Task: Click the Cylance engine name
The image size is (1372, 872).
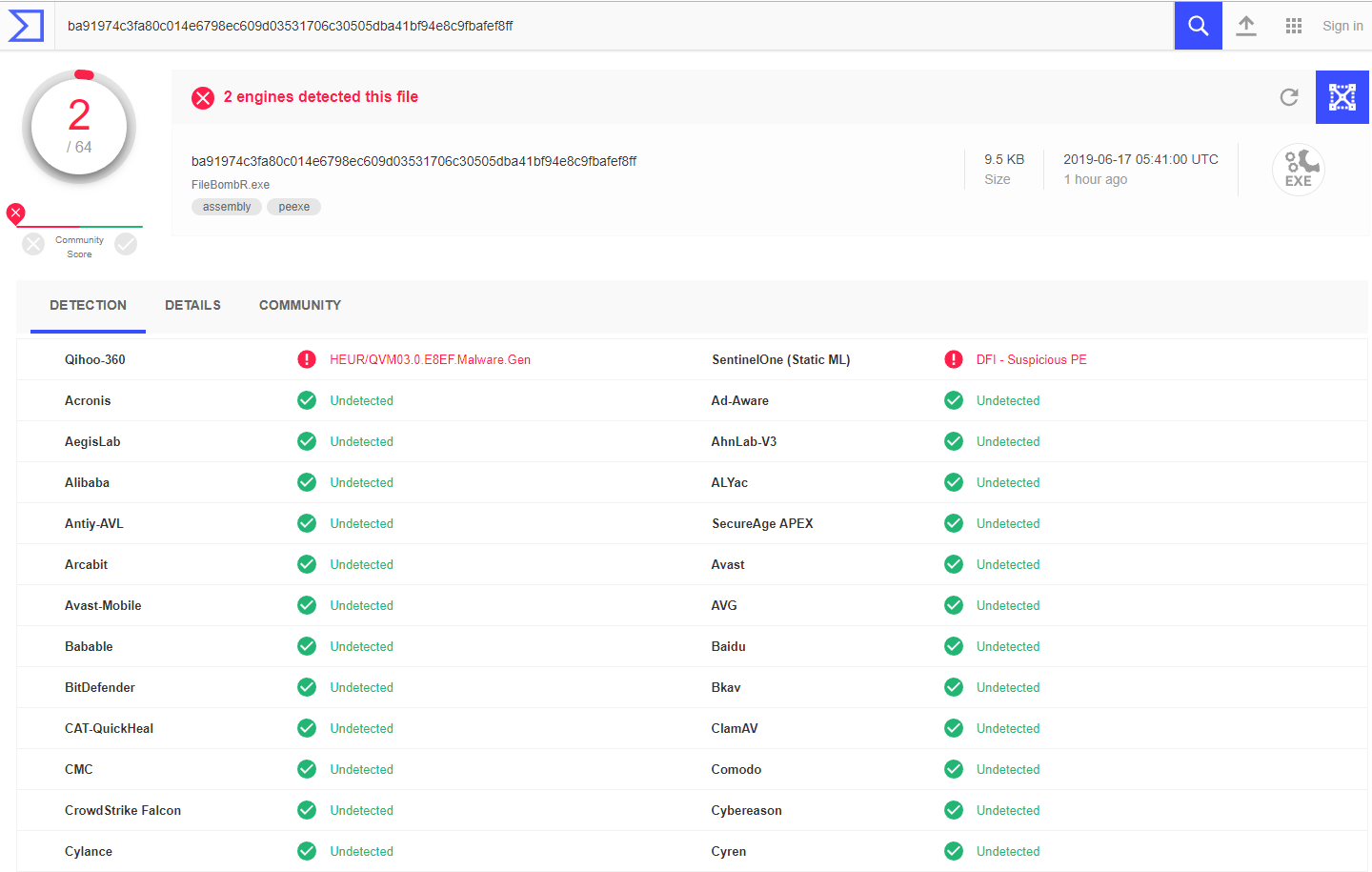Action: [x=89, y=851]
